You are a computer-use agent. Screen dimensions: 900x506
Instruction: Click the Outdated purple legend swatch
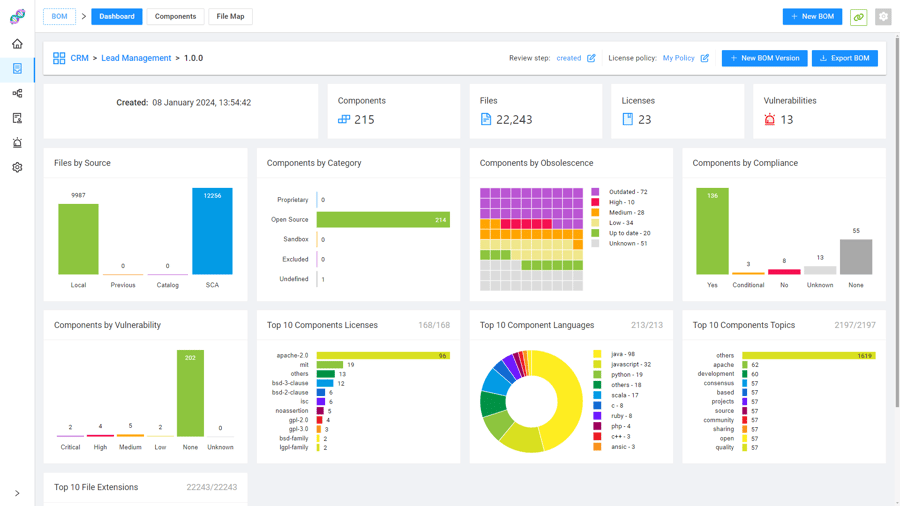596,192
